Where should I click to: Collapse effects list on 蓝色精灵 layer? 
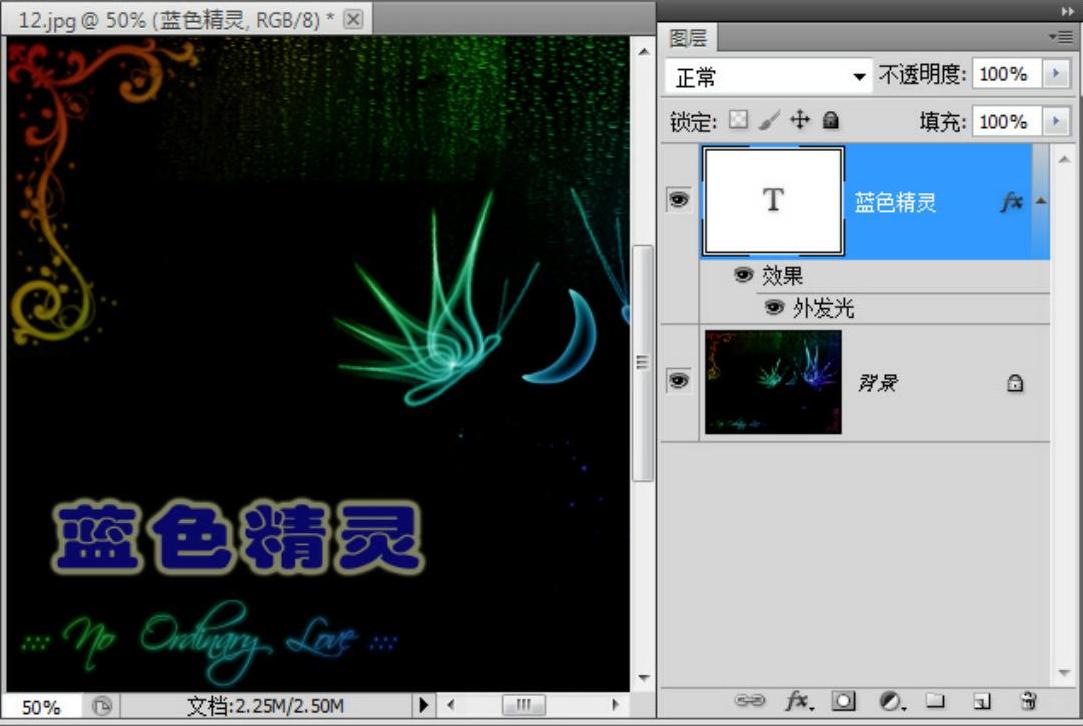(x=1041, y=201)
